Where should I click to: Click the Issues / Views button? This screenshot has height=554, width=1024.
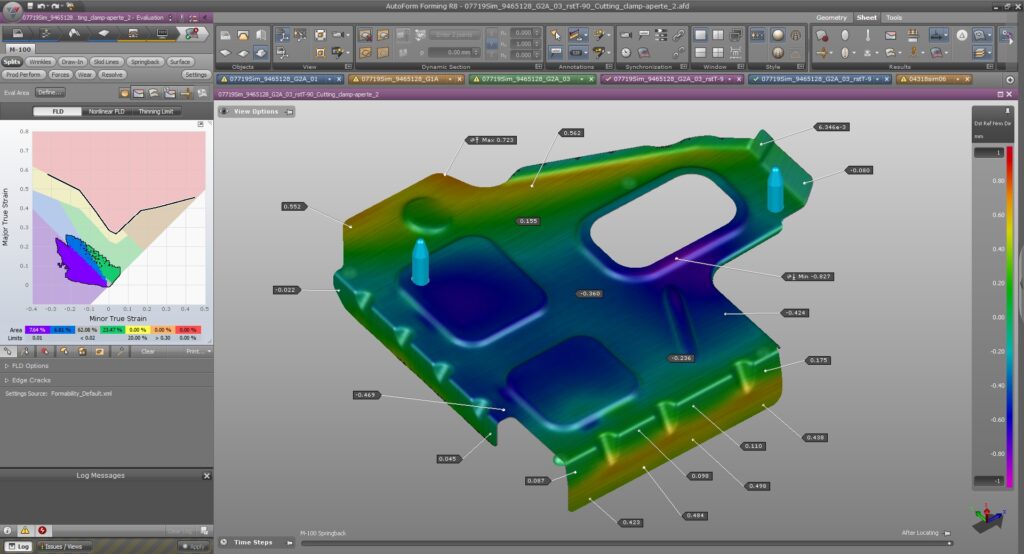[x=63, y=546]
